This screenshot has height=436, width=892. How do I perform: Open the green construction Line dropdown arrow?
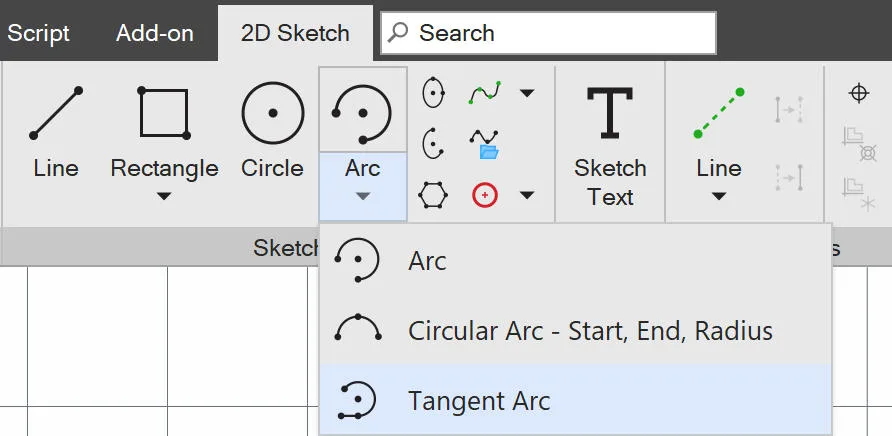pyautogui.click(x=719, y=196)
